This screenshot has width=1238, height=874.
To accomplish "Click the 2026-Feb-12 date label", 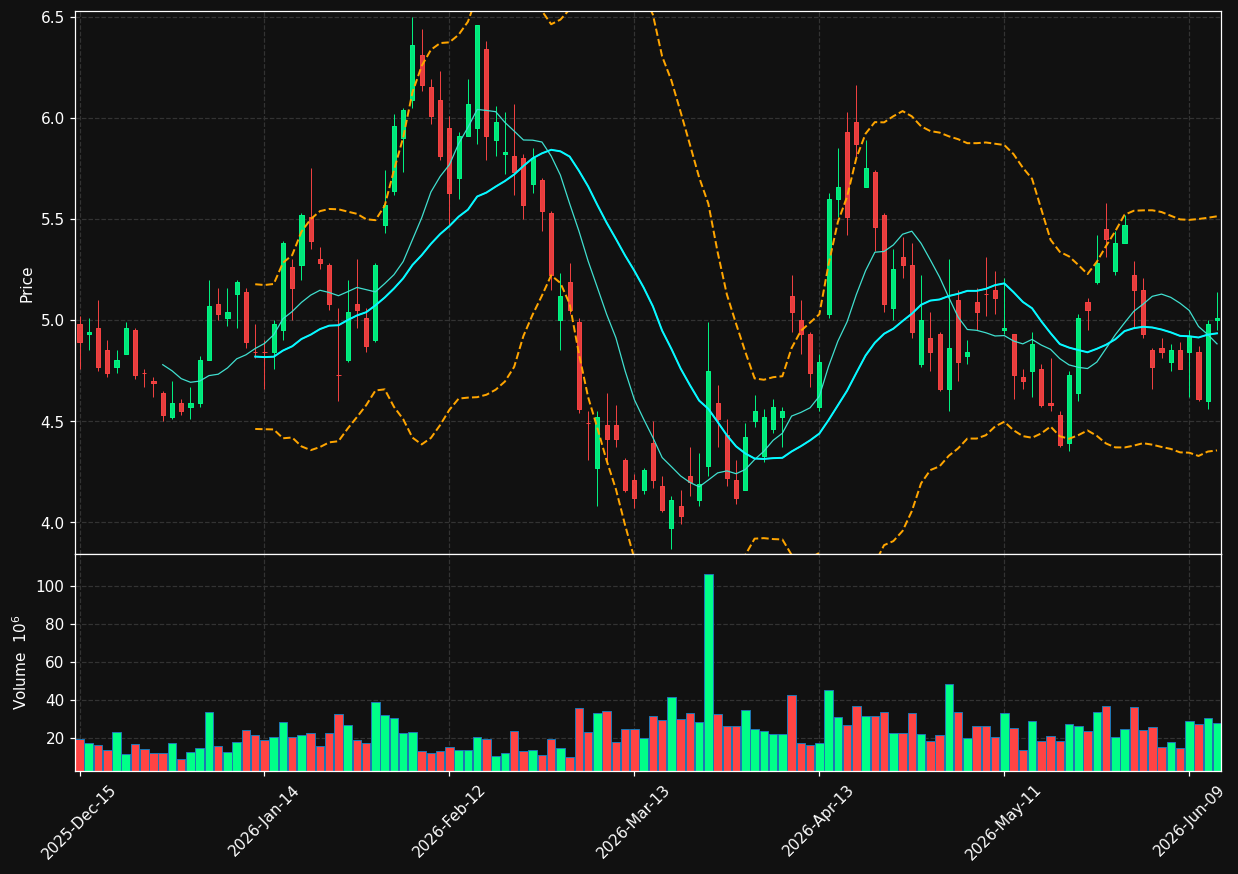I will click(449, 822).
